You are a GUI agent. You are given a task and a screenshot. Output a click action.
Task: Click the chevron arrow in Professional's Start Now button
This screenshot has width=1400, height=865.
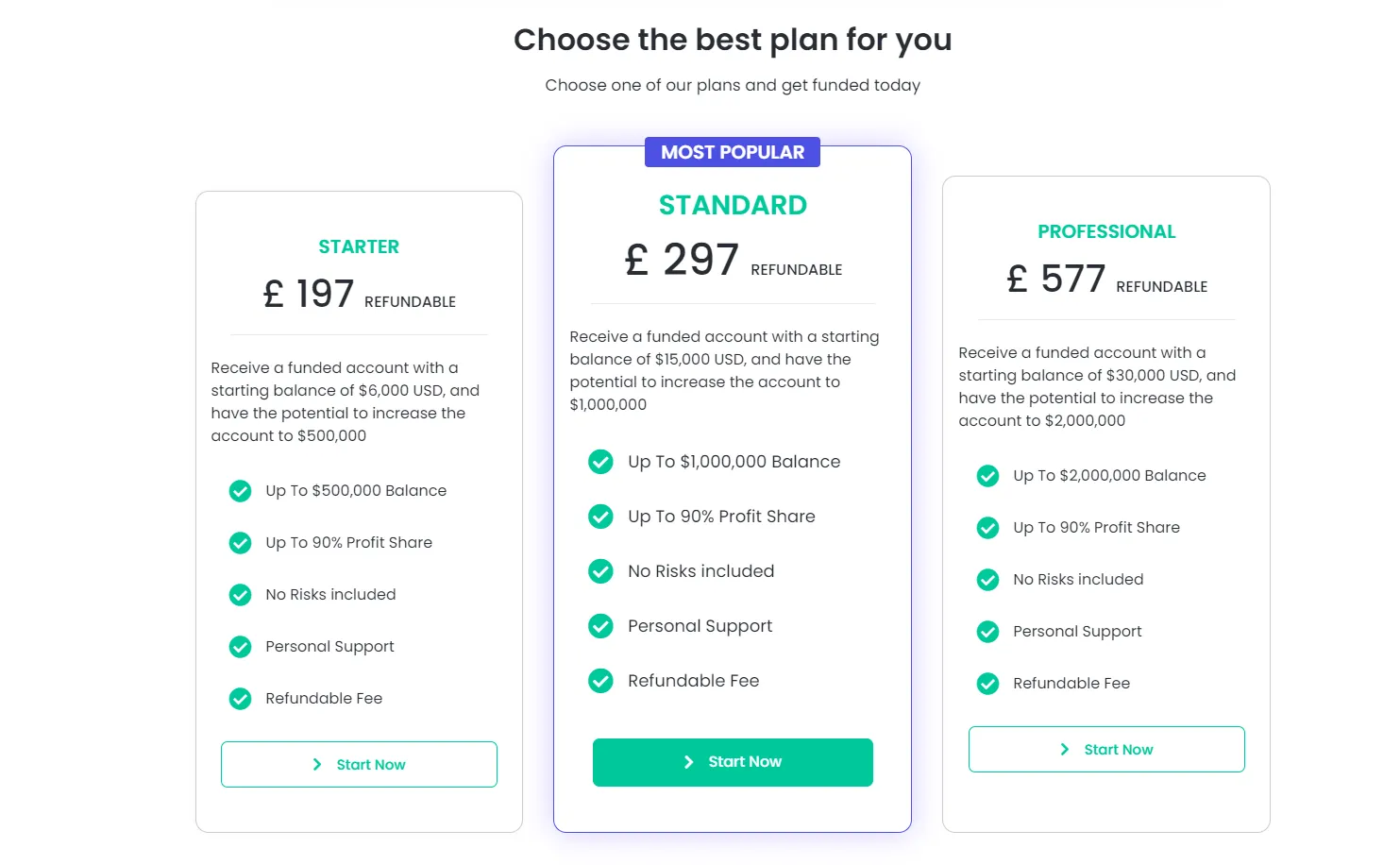click(1064, 748)
